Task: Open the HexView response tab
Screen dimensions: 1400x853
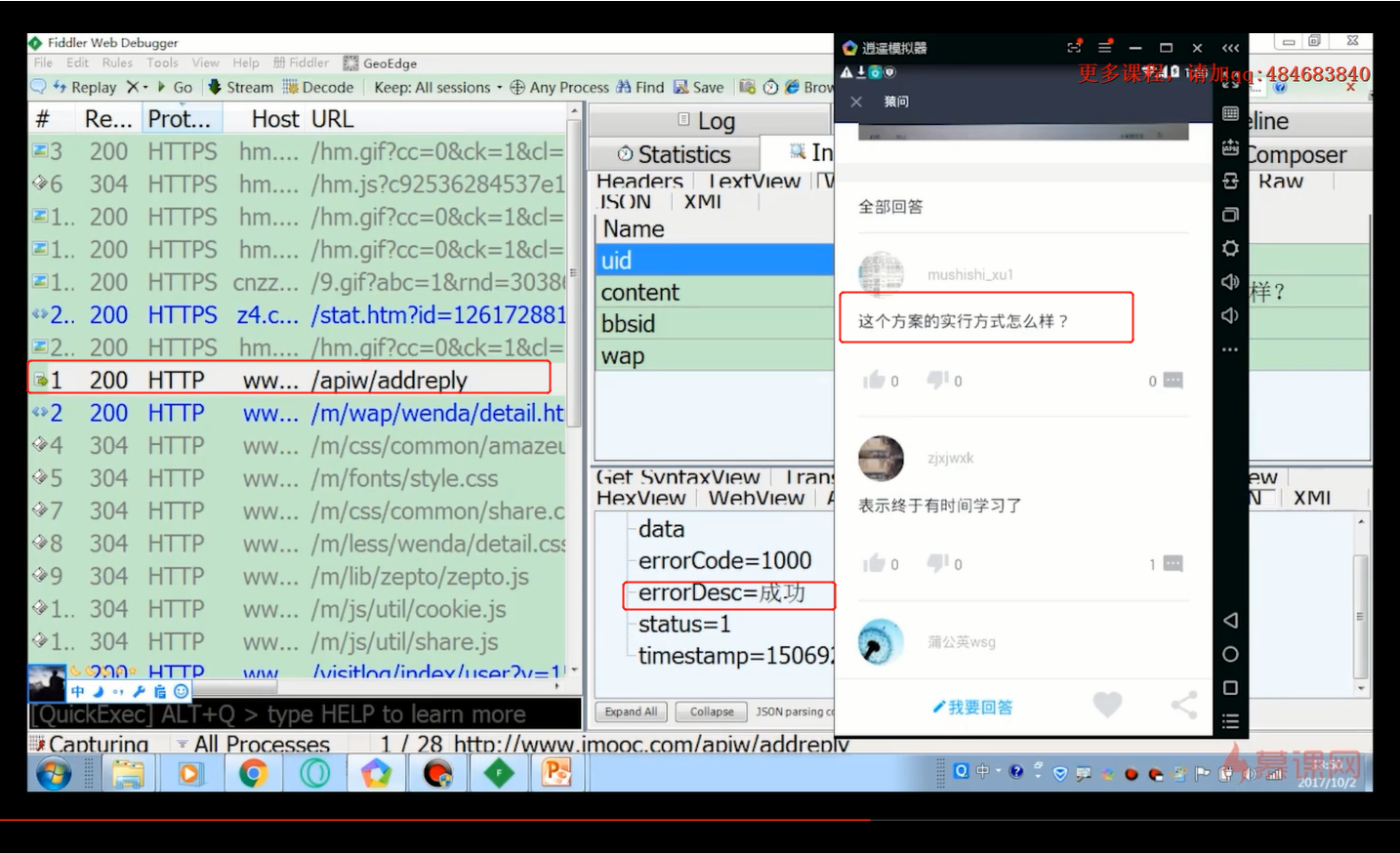Action: tap(641, 498)
